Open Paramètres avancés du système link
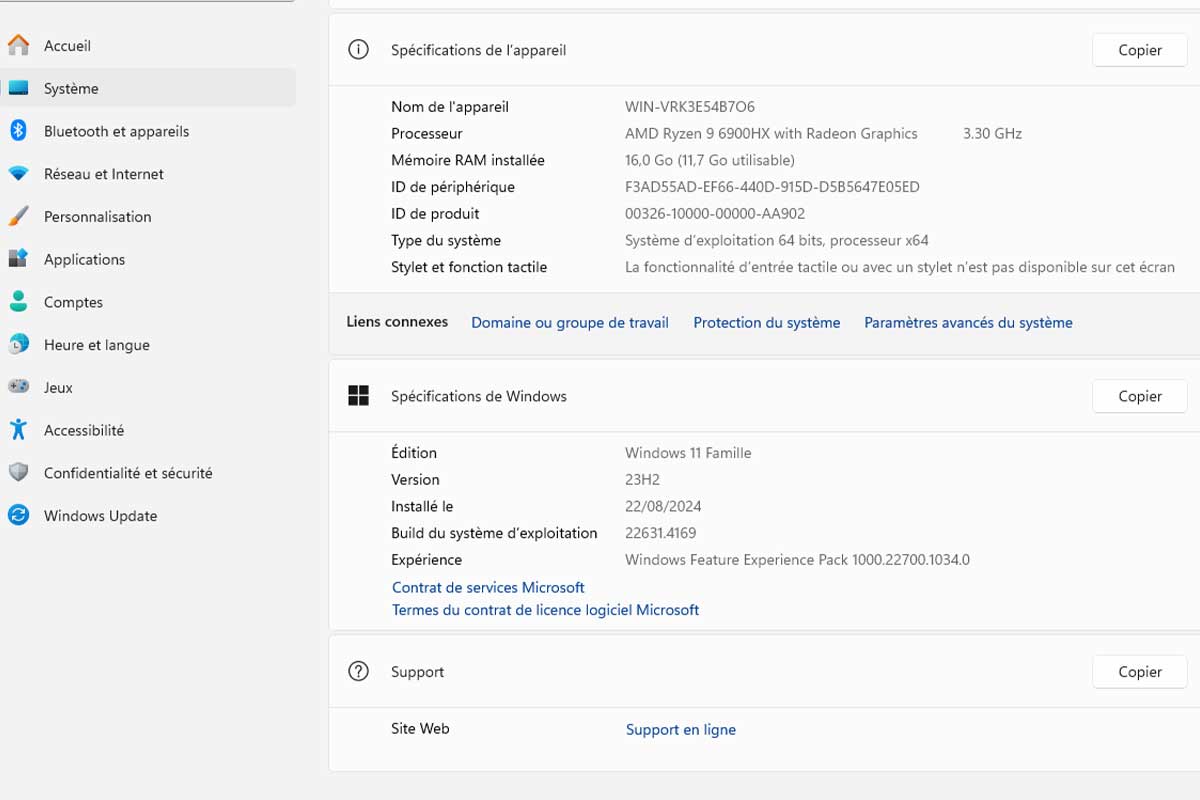Viewport: 1200px width, 800px height. pos(968,322)
